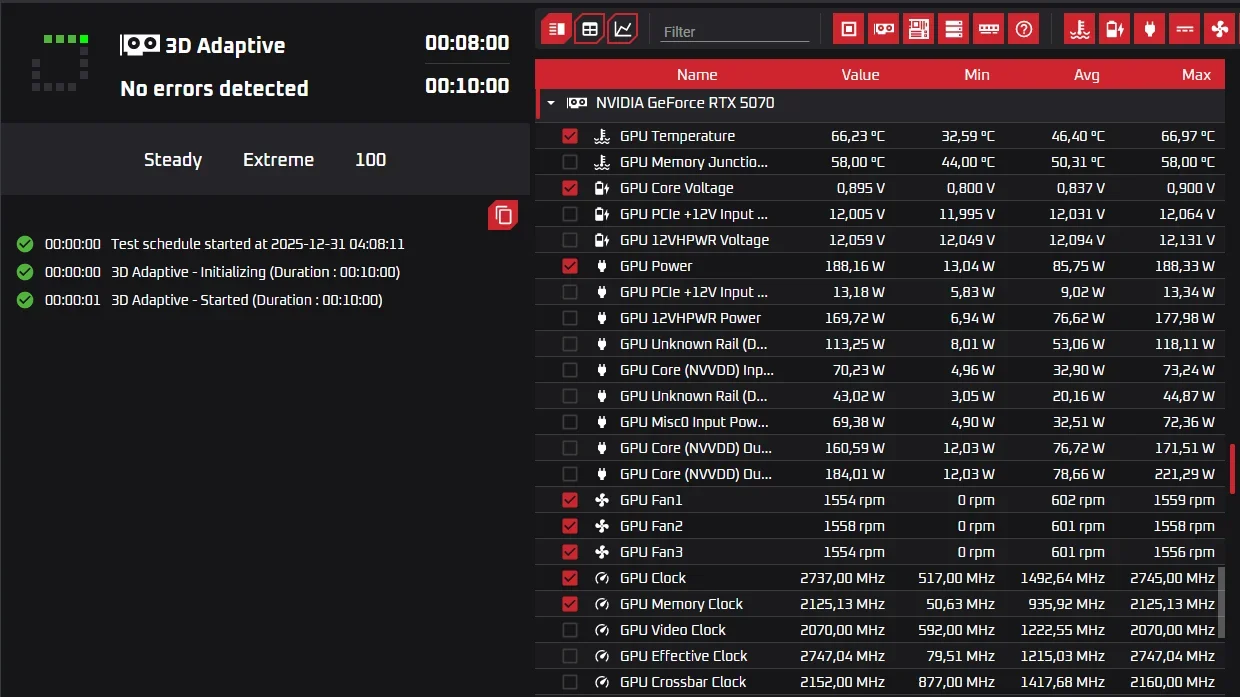
Task: Toggle the current sensor type filter
Action: [1184, 29]
